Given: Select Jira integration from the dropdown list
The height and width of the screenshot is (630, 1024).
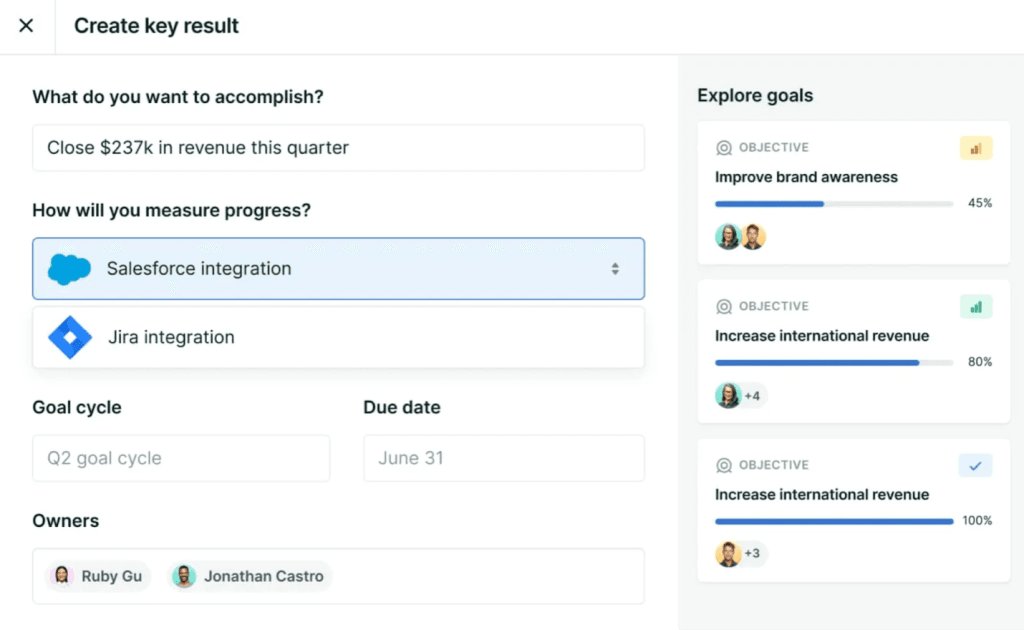Looking at the screenshot, I should (171, 338).
